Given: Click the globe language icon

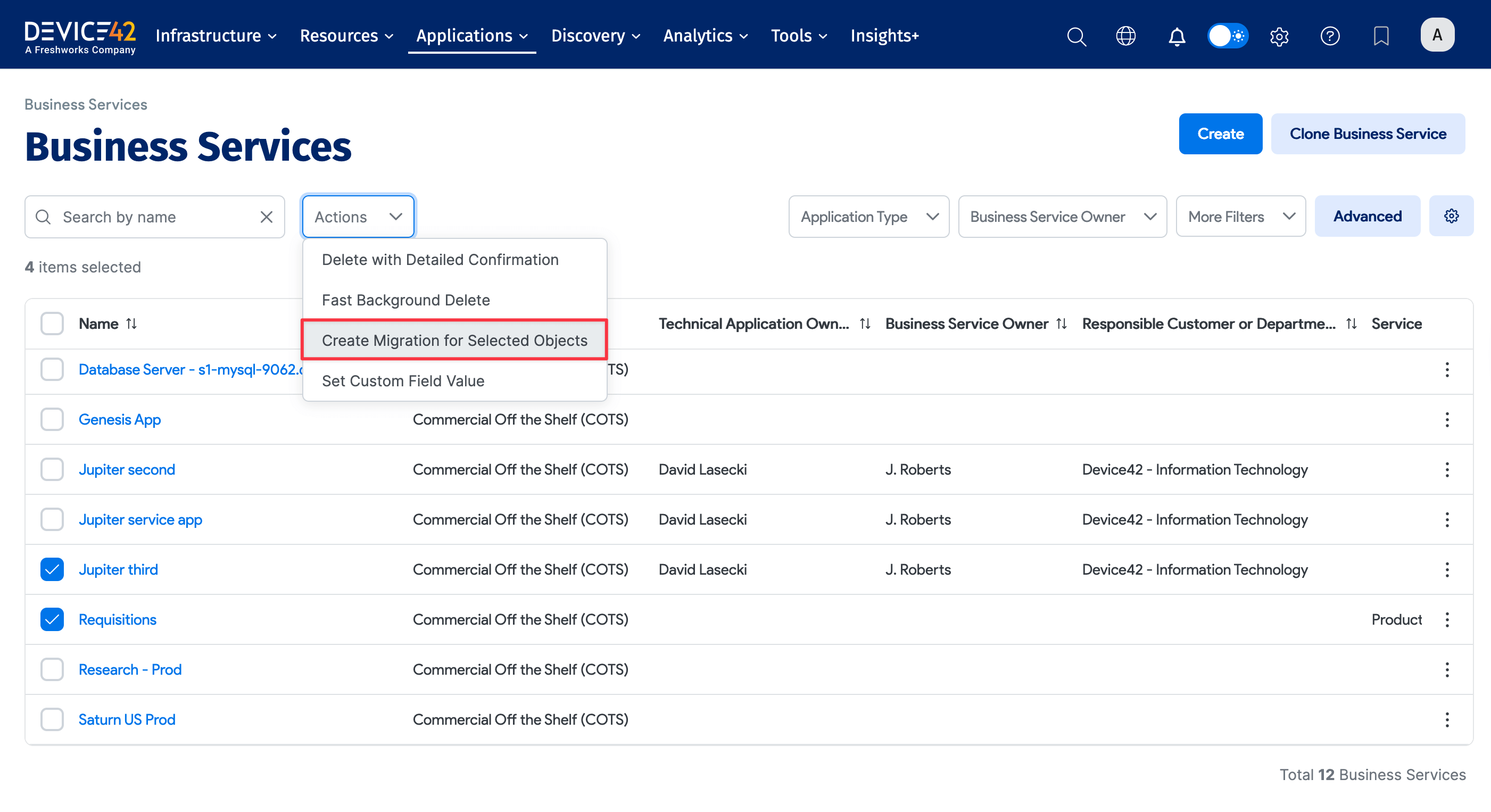Looking at the screenshot, I should coord(1126,36).
